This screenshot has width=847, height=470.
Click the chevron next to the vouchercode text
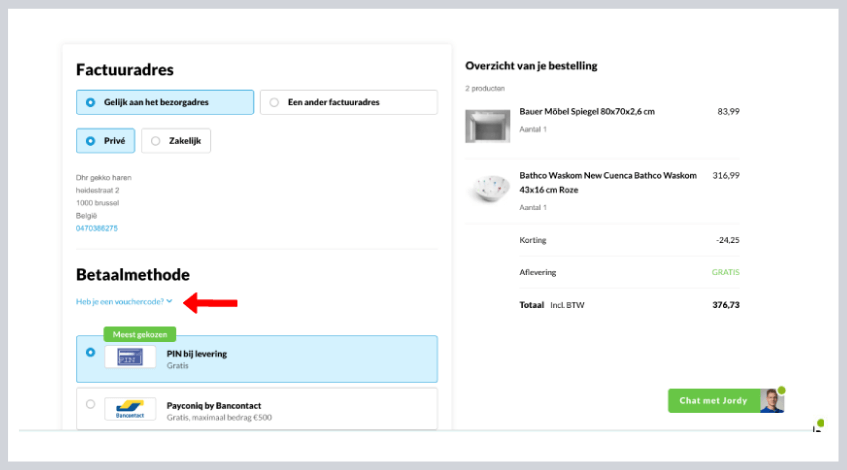pyautogui.click(x=170, y=301)
